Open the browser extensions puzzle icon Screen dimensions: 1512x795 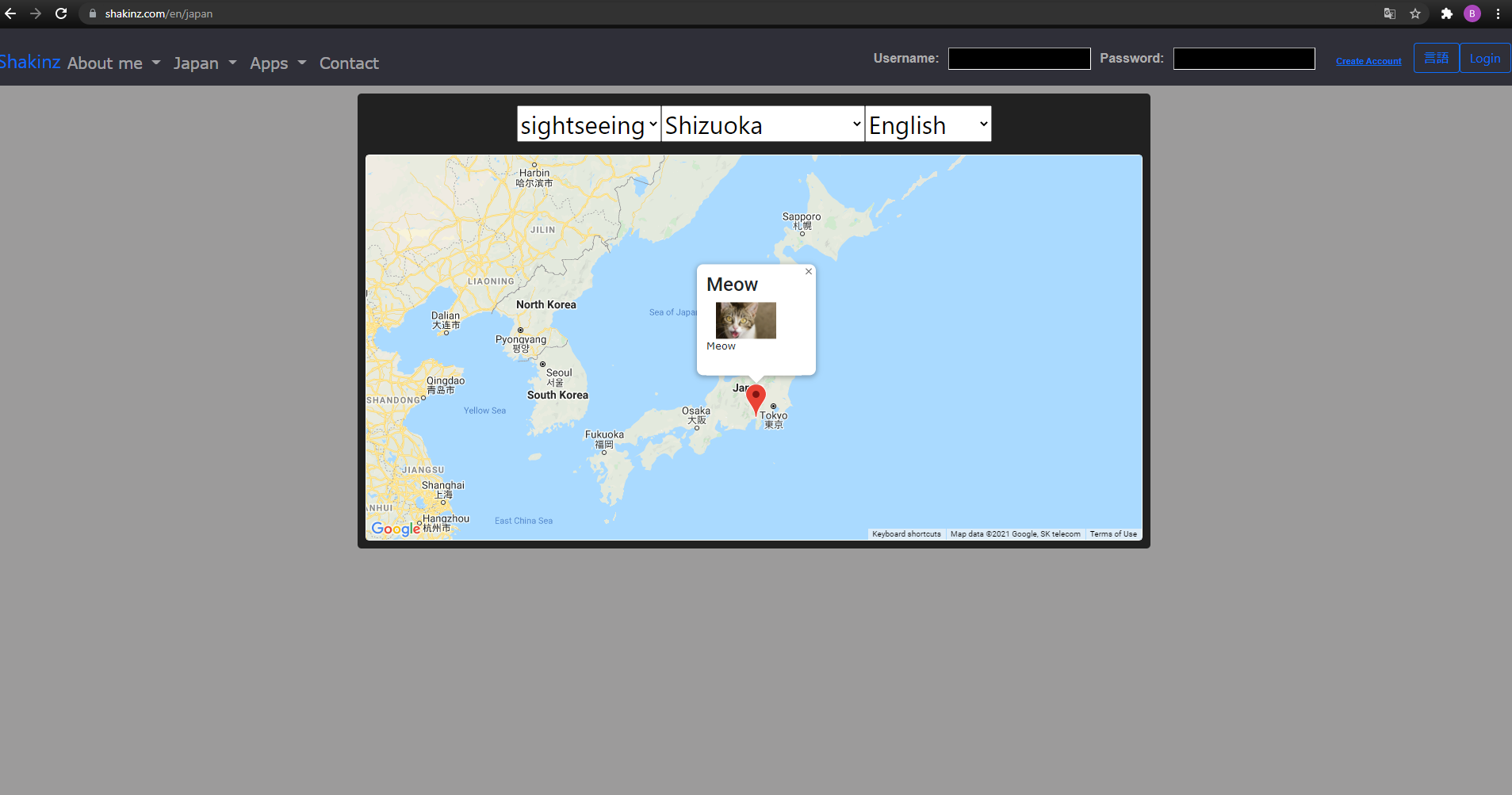click(1446, 13)
